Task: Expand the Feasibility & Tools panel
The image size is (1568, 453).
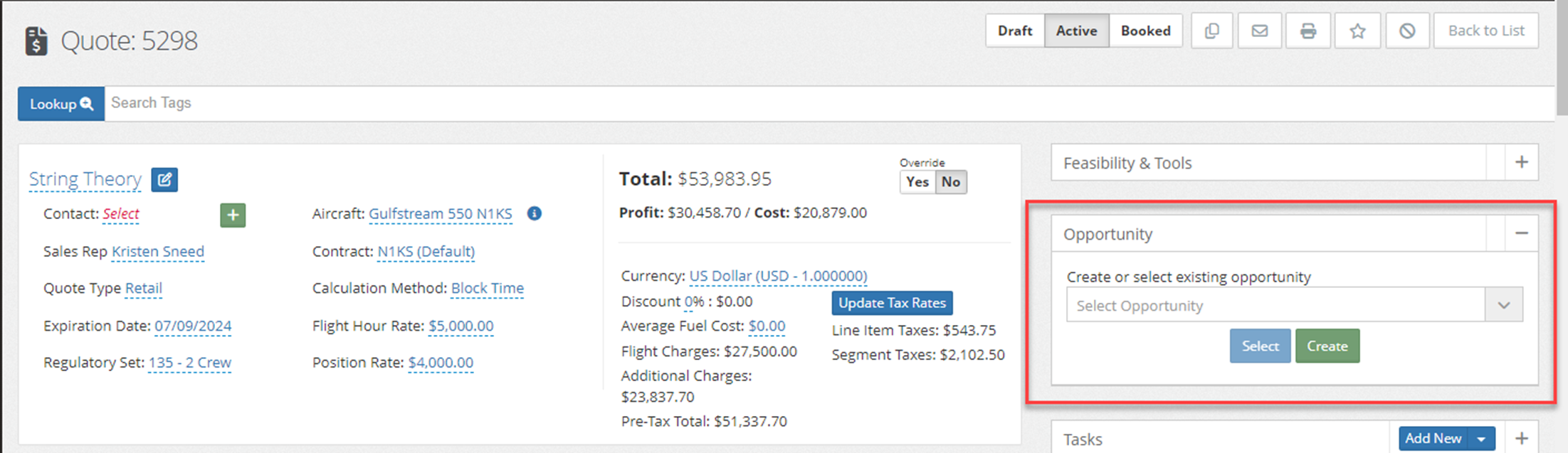Action: point(1521,162)
